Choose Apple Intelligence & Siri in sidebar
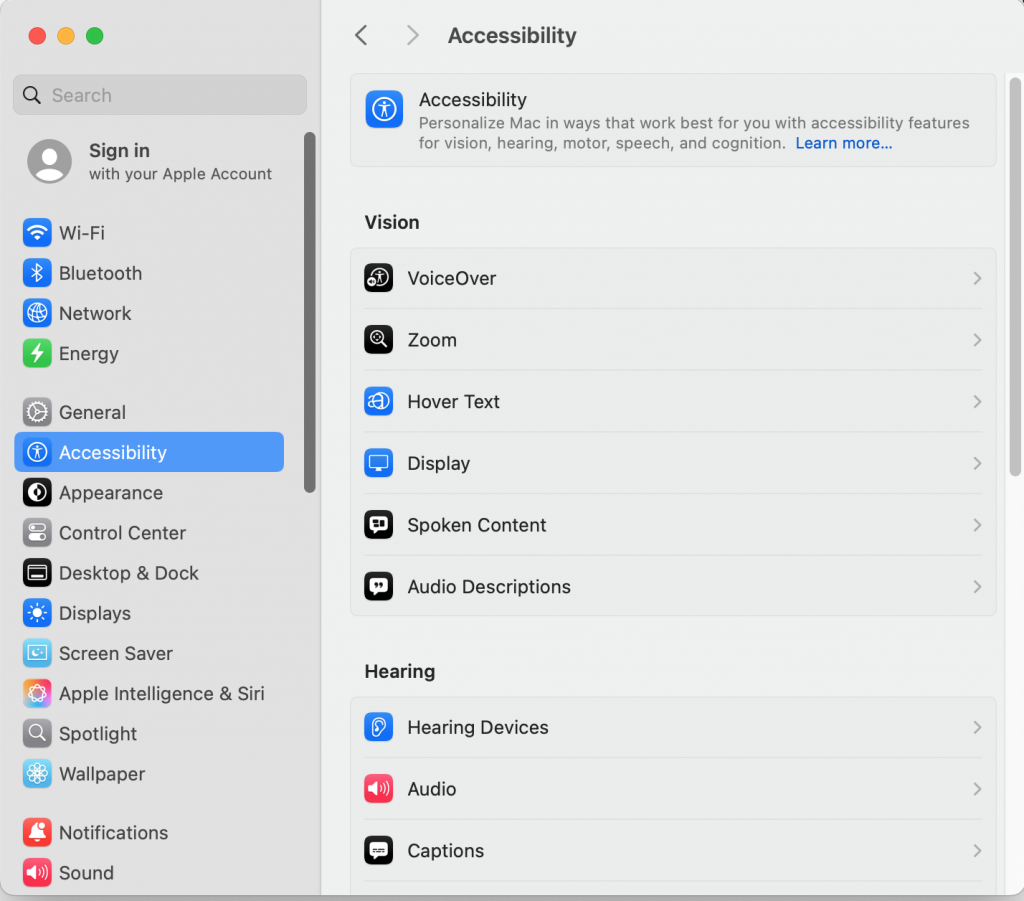Screen dimensions: 1024x901 pyautogui.click(x=161, y=693)
